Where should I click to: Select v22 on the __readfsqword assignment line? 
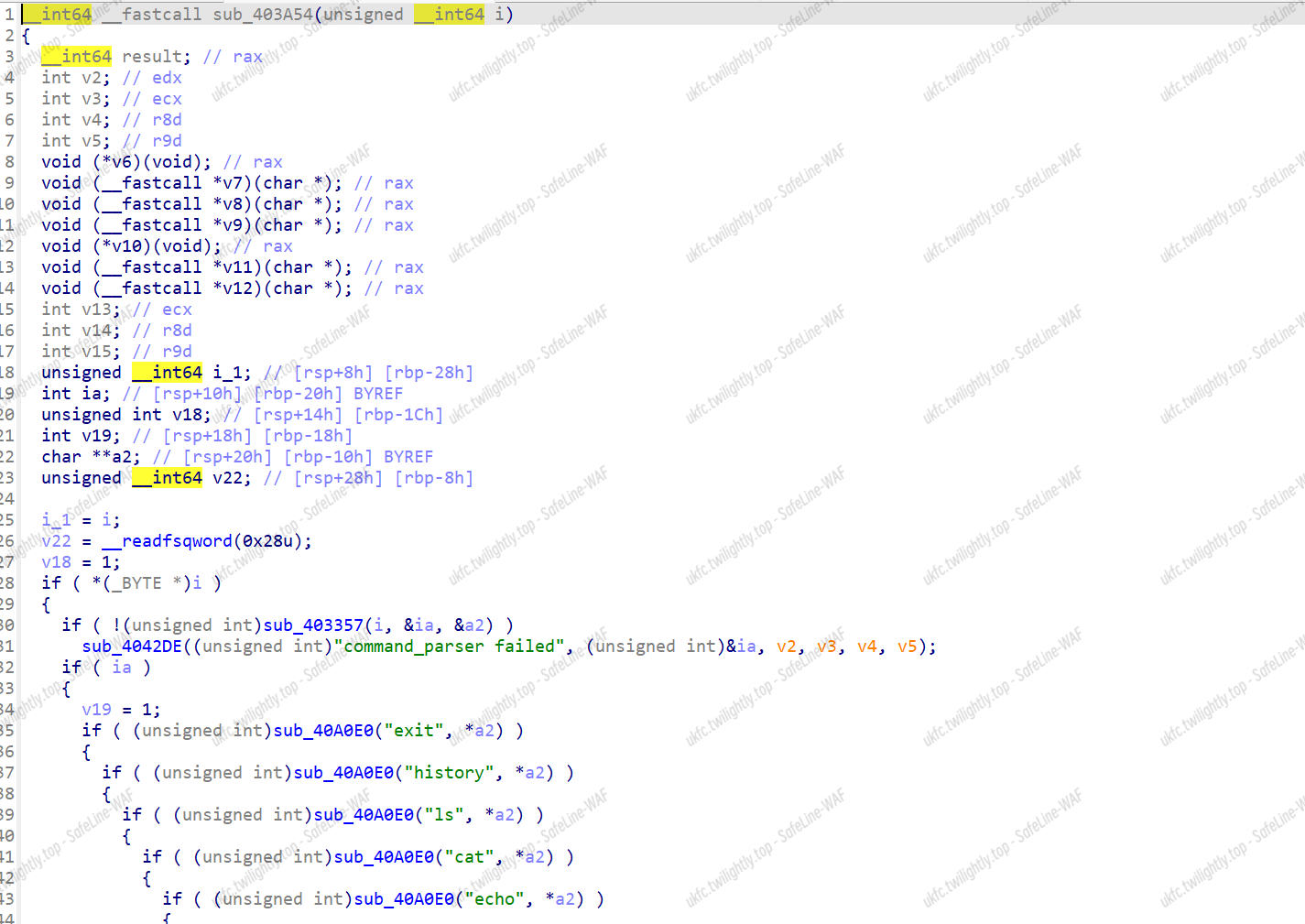tap(56, 541)
